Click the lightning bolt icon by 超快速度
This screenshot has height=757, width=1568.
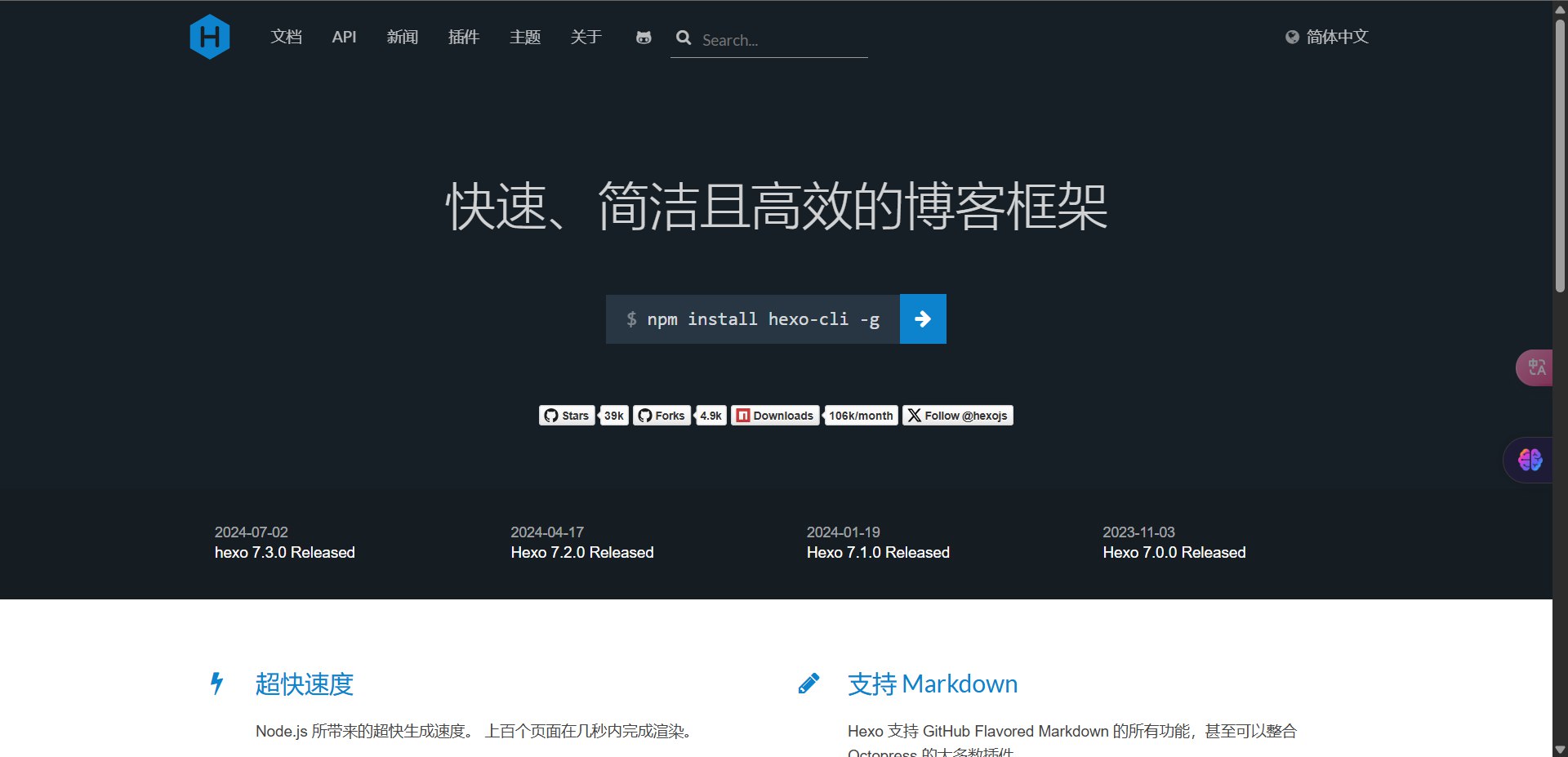[x=216, y=684]
